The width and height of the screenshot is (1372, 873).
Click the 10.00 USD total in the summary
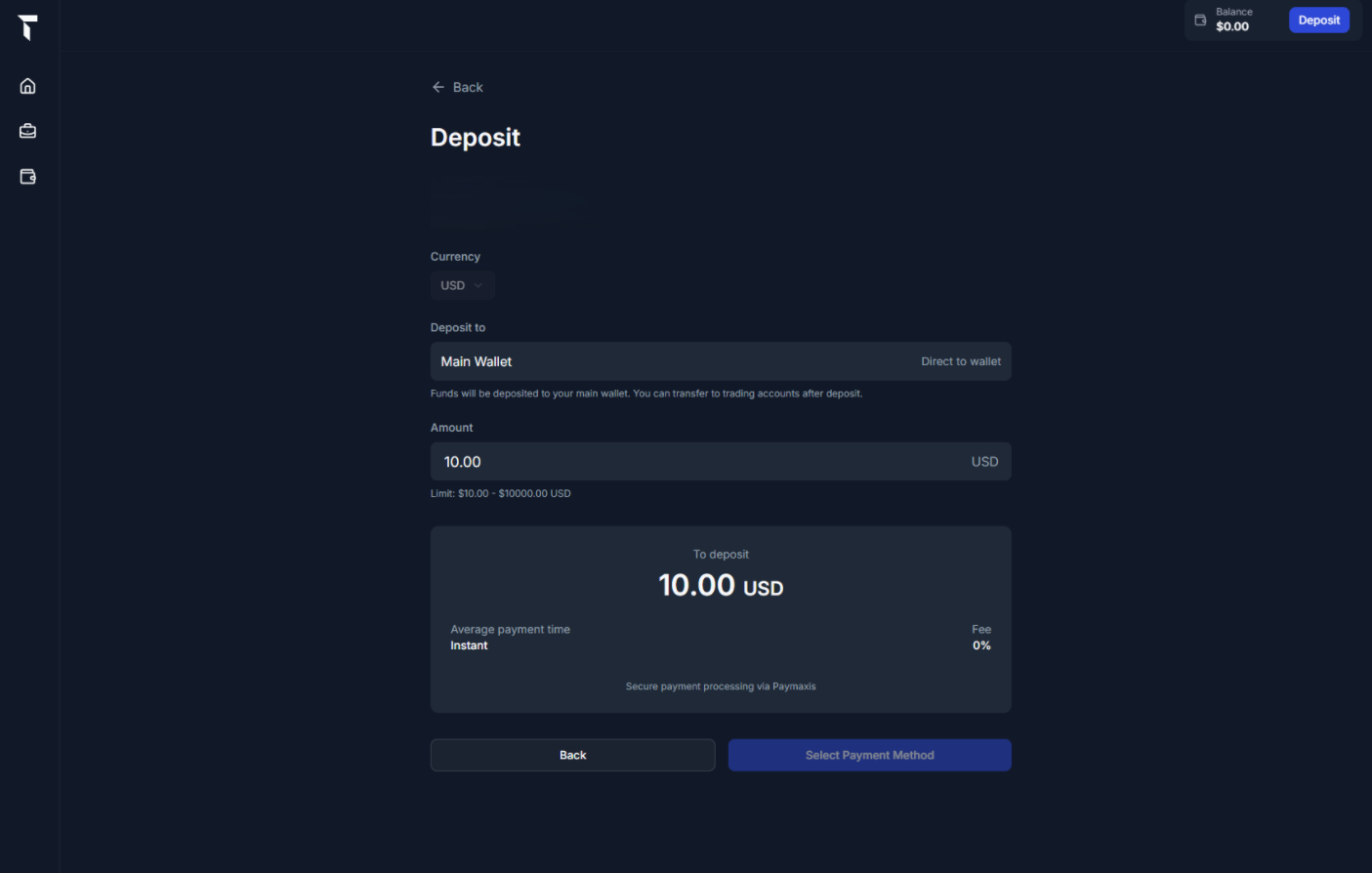721,586
